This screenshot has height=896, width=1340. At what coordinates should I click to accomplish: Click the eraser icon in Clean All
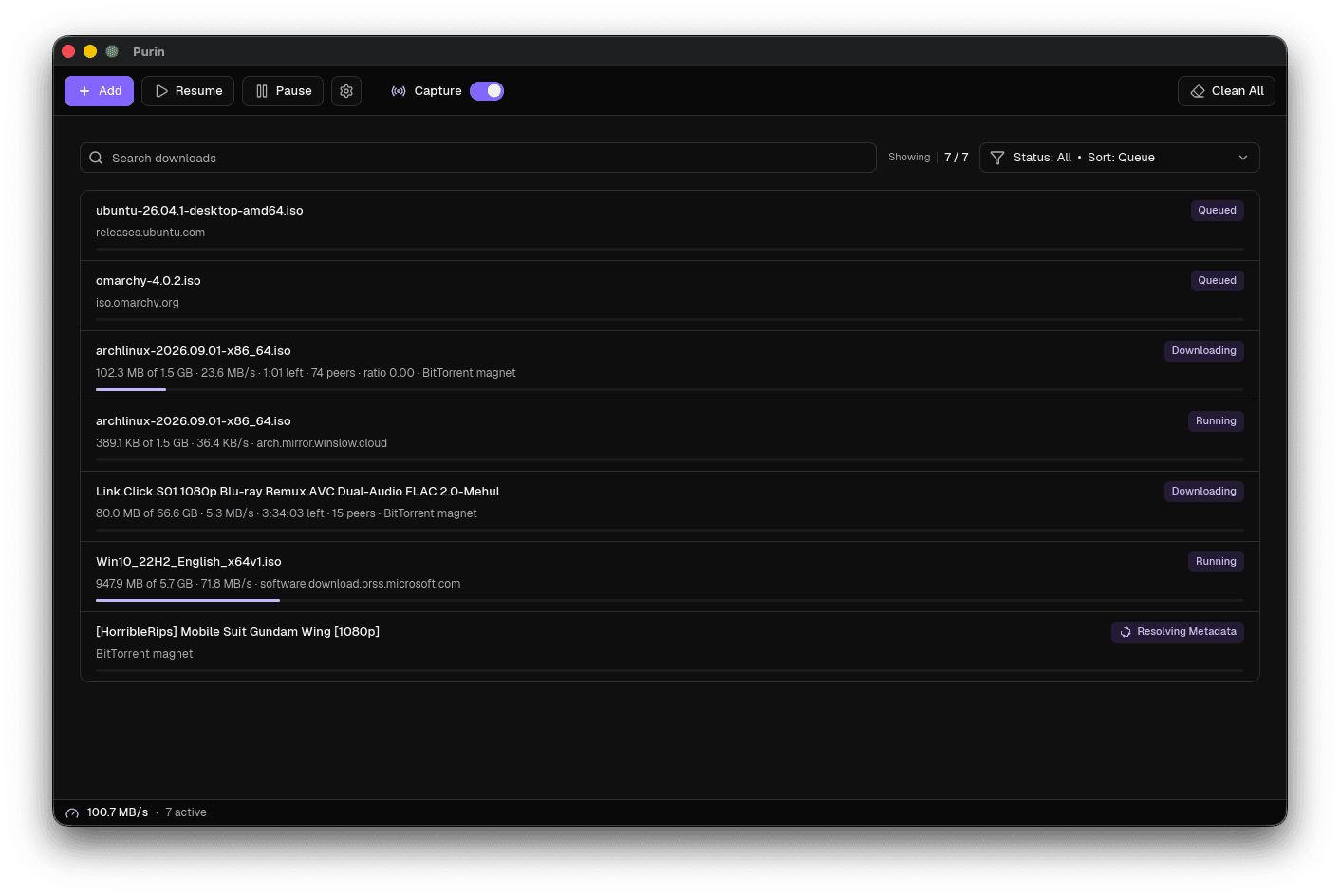(1198, 91)
